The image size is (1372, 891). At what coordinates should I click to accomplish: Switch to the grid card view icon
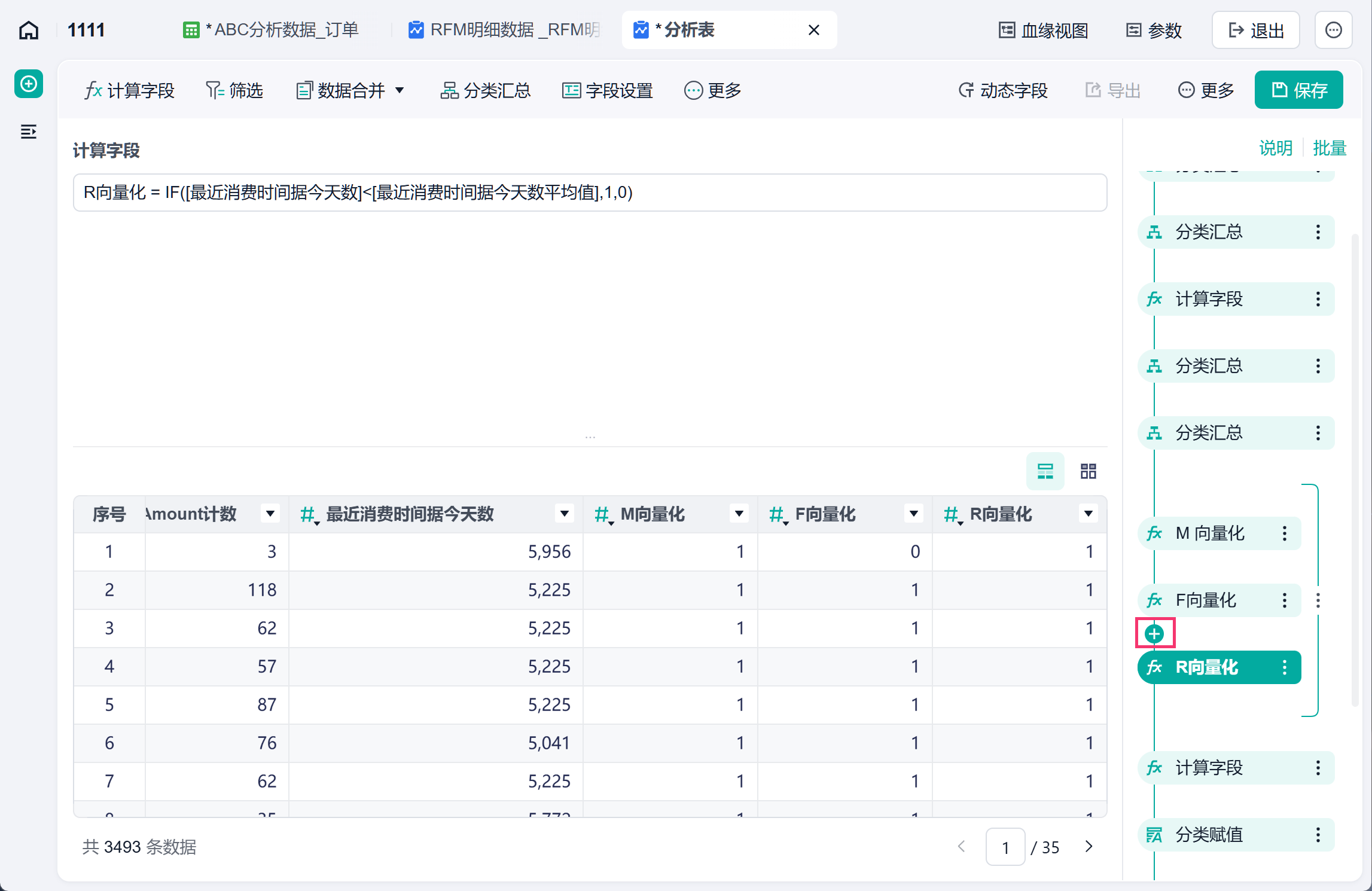(x=1089, y=471)
